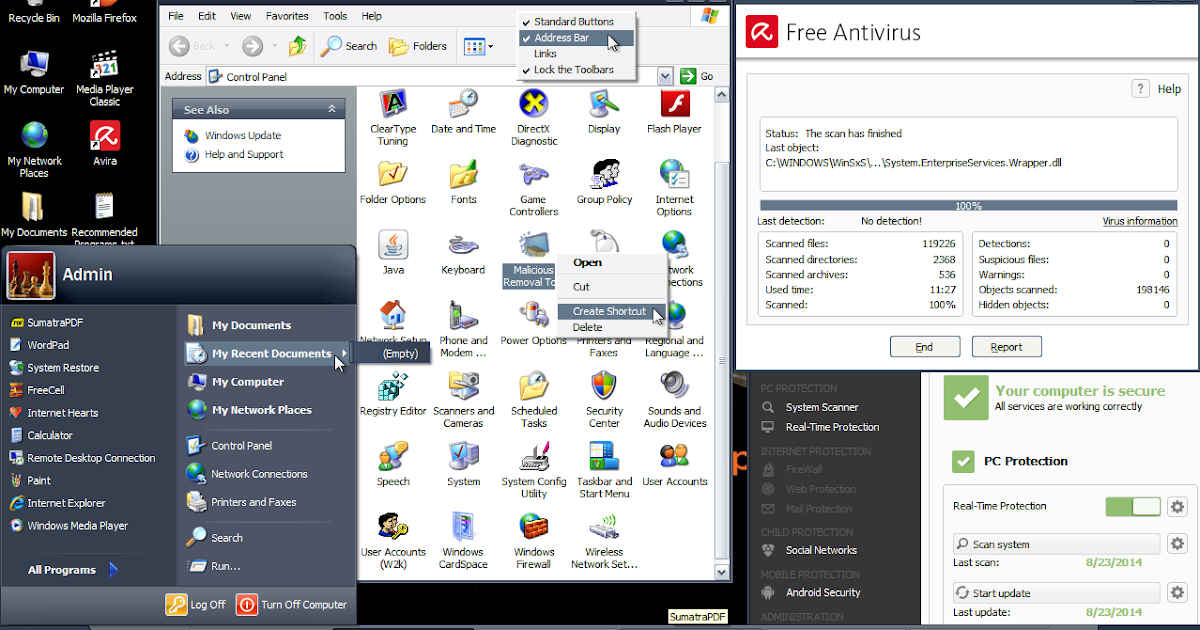Open the User Accounts icon
1200x630 pixels.
[674, 464]
